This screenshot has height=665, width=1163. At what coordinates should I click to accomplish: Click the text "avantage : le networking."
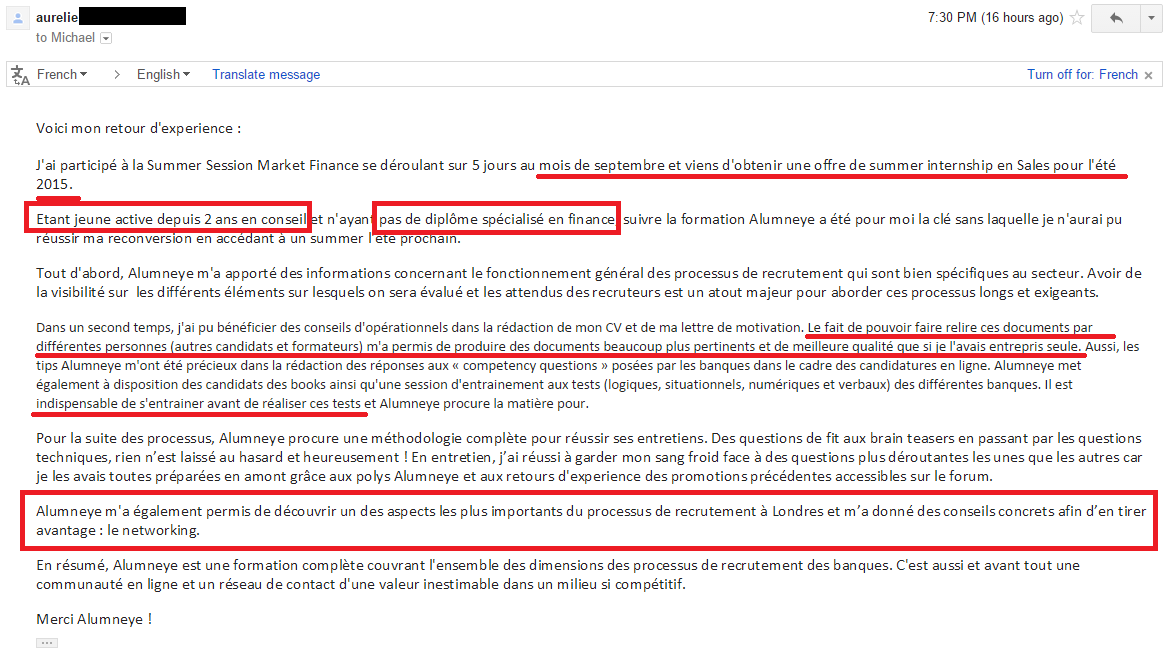[x=118, y=530]
